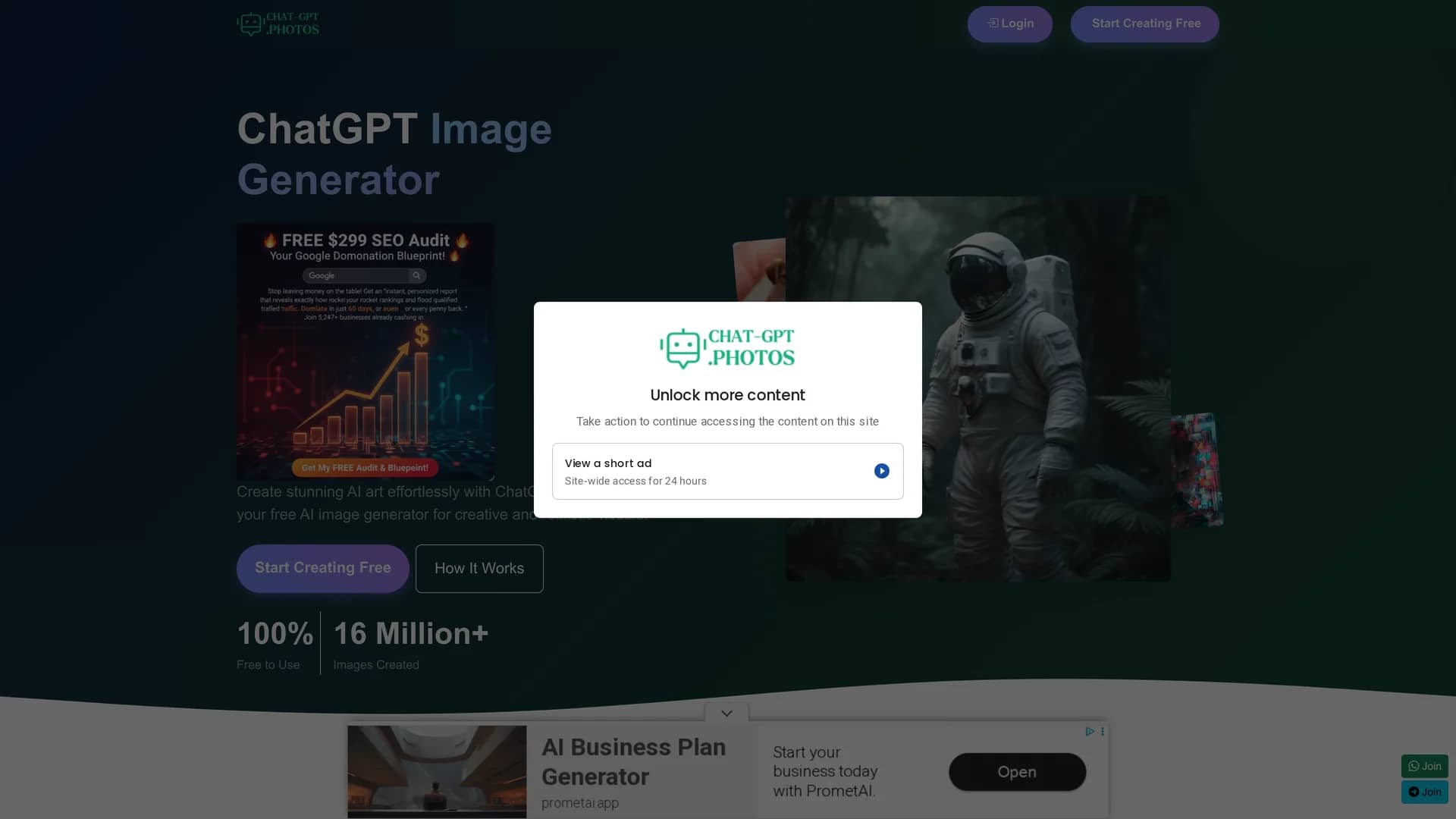Join via the Telegram Join button
This screenshot has width=1456, height=819.
(x=1424, y=792)
